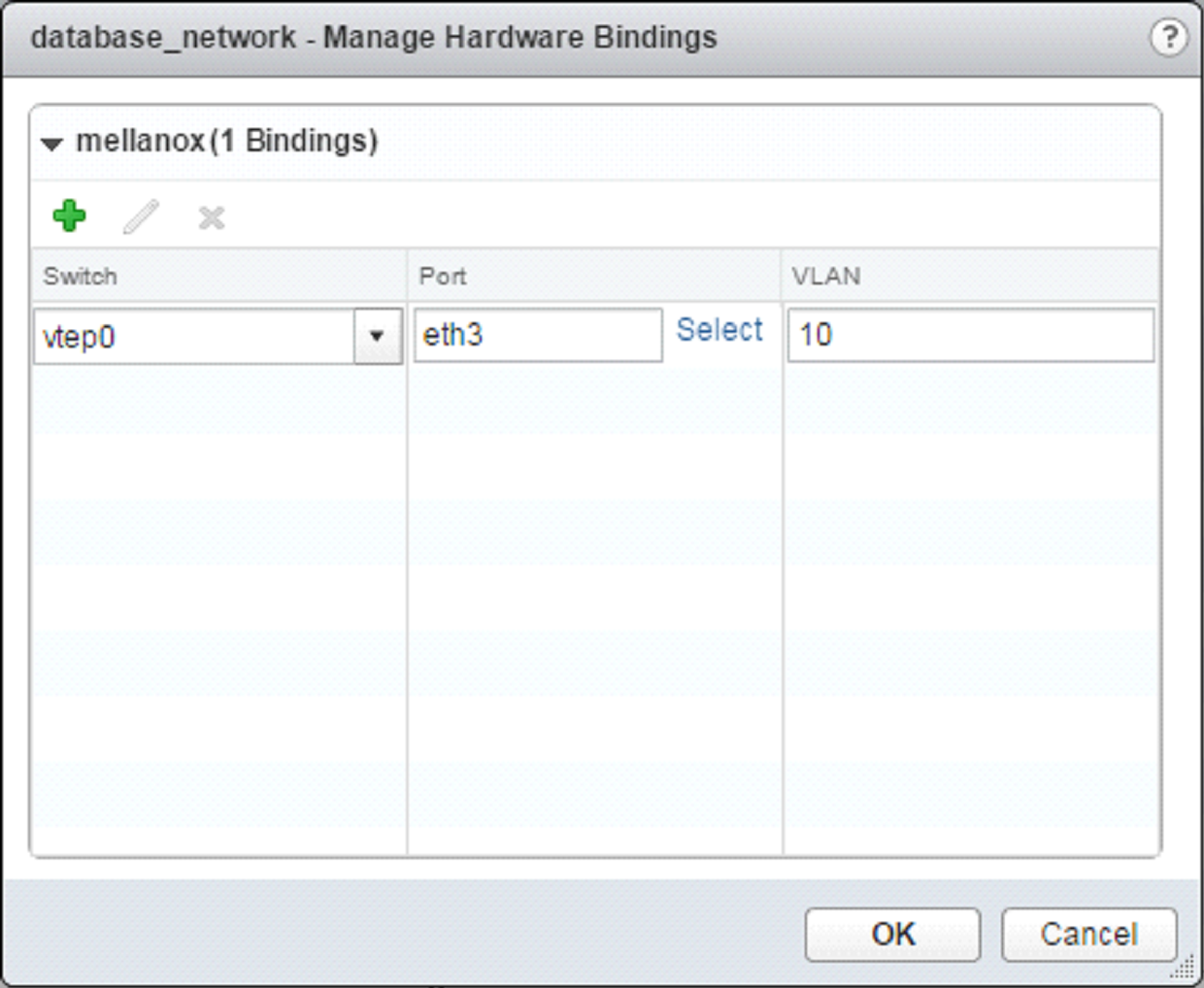Click the add binding icon in the toolbar
The height and width of the screenshot is (988, 1204).
67,215
